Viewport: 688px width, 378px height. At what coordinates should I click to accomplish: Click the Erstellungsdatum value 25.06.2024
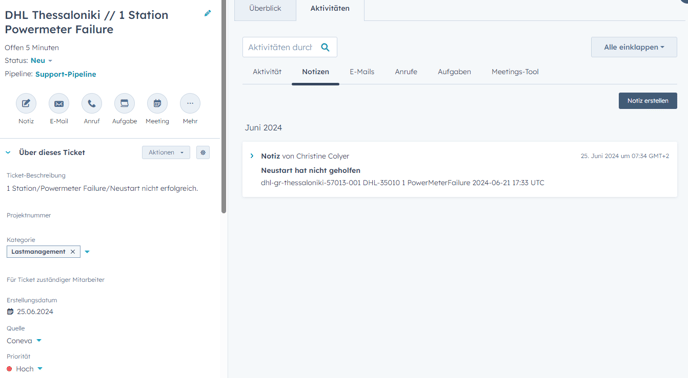click(x=35, y=312)
